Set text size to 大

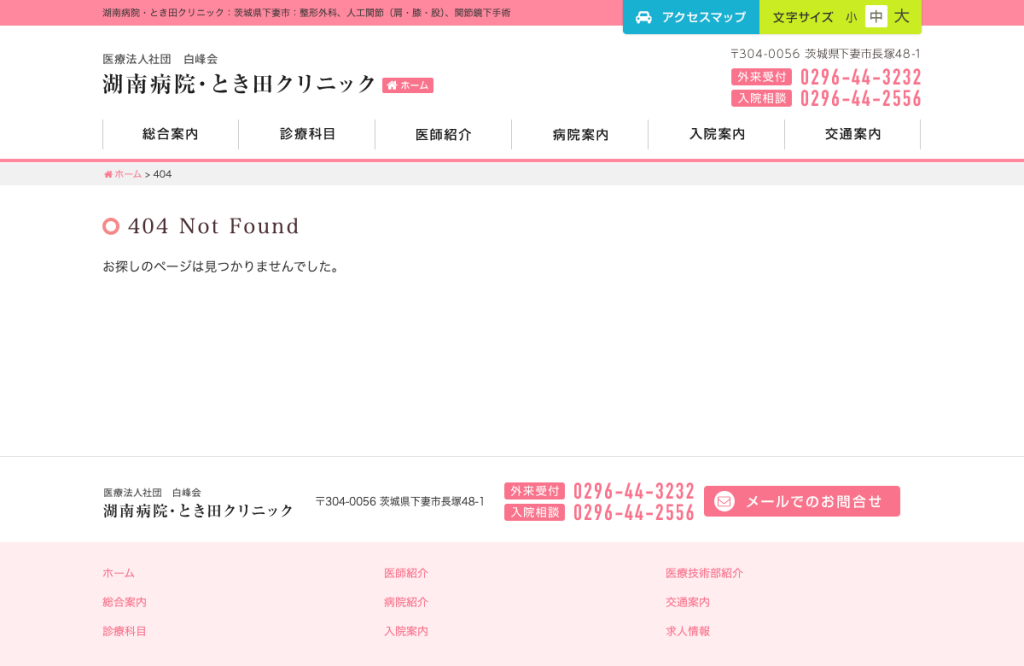pyautogui.click(x=902, y=16)
